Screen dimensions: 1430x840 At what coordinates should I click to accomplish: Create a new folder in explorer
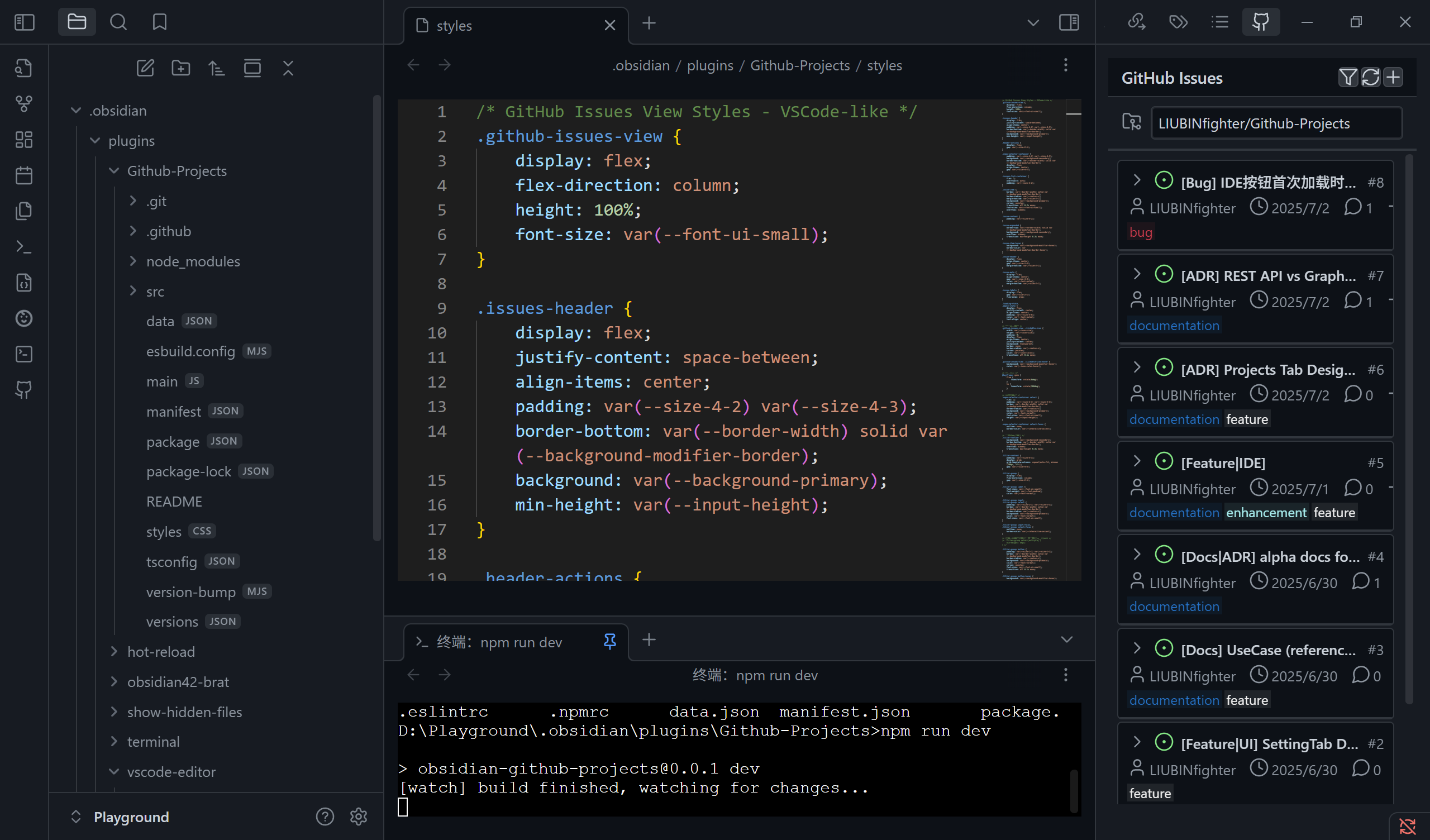(x=181, y=68)
